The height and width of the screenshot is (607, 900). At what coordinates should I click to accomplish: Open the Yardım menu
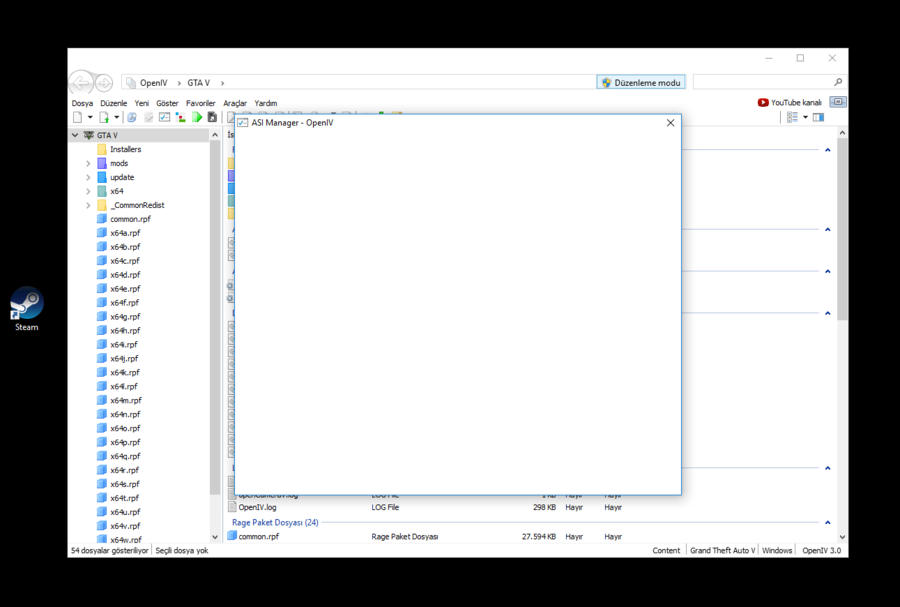click(266, 103)
